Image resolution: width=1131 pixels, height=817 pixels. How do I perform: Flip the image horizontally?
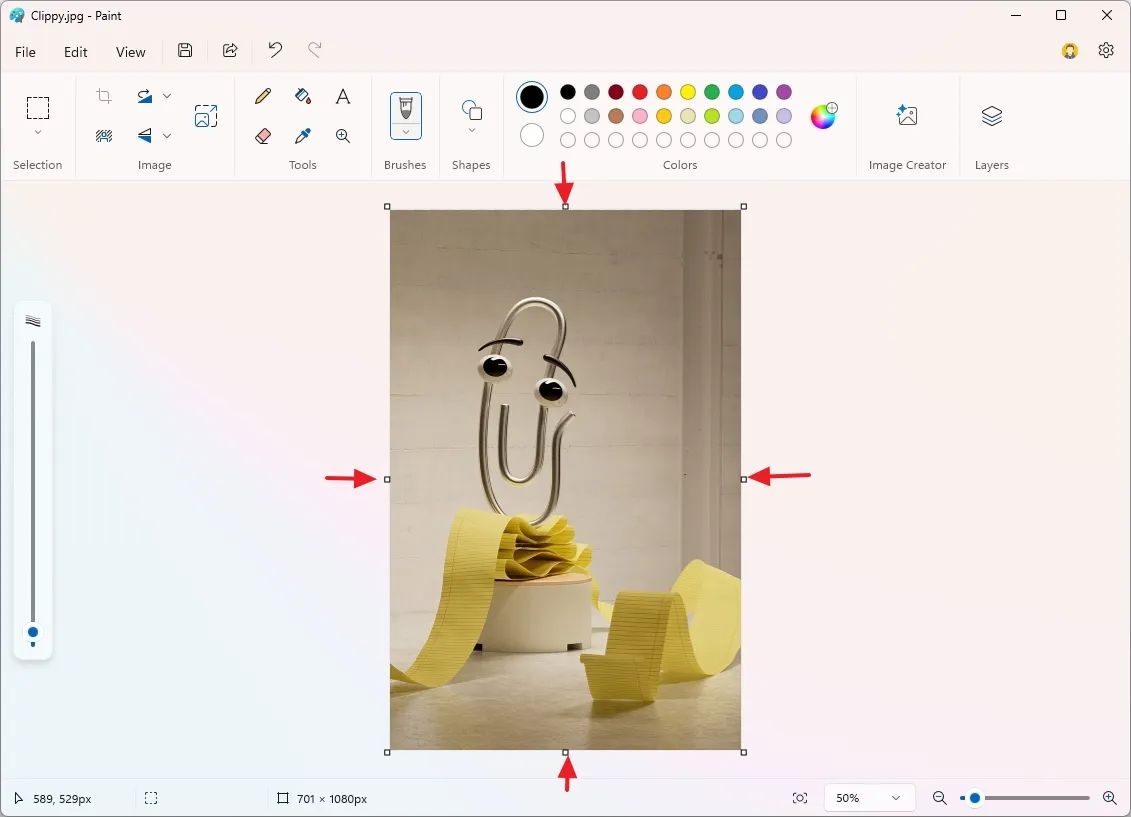pyautogui.click(x=145, y=135)
